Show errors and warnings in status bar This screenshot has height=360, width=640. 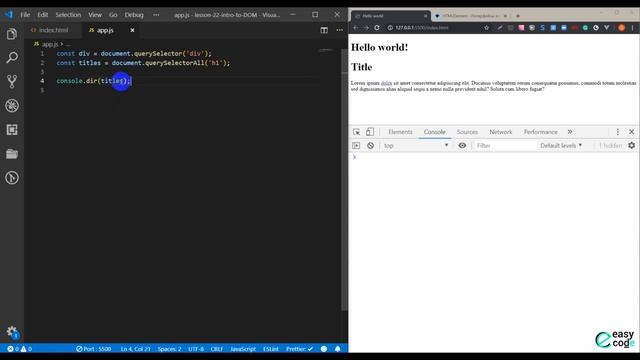20,349
